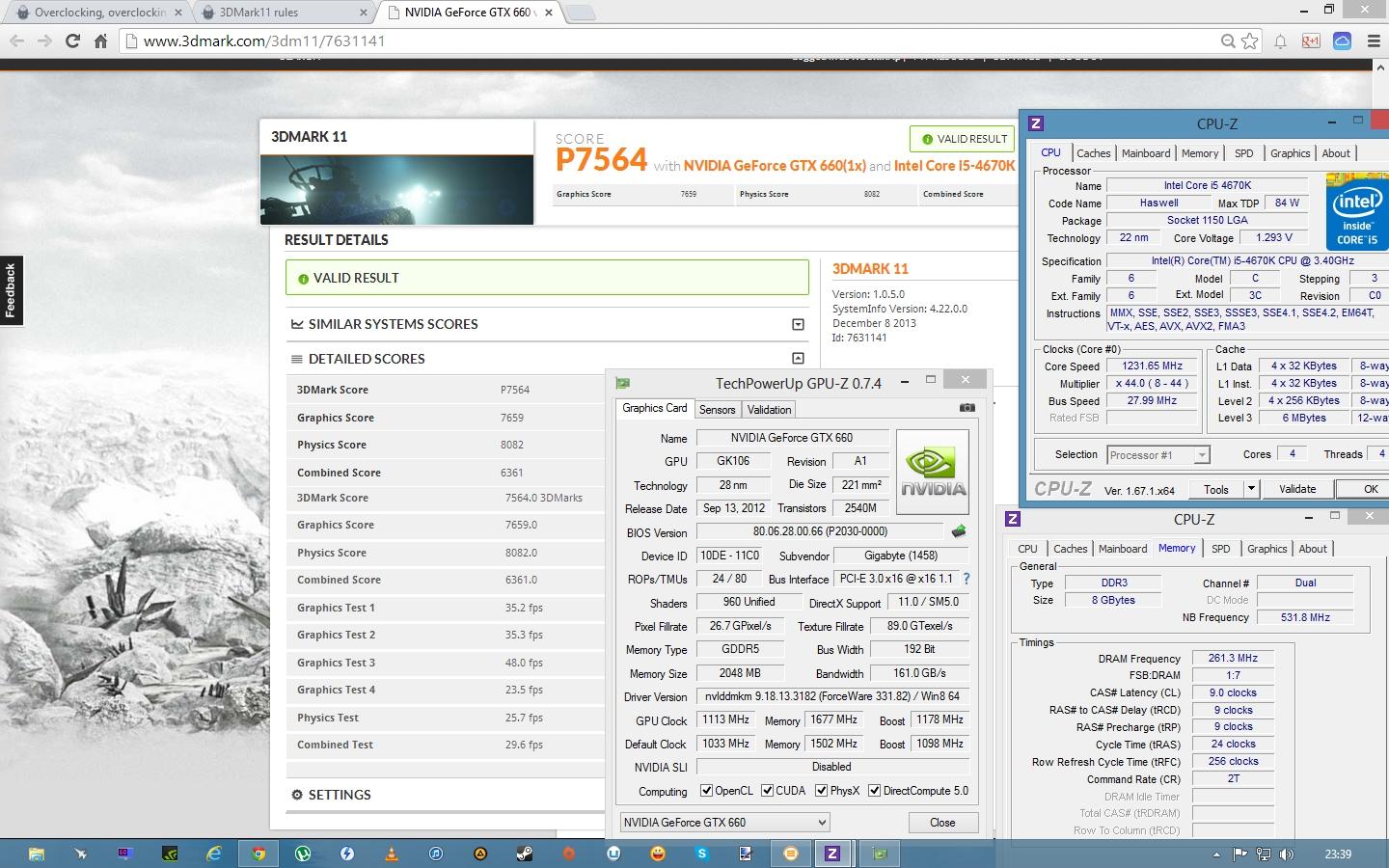
Task: Click the 3DMark 11 result thumbnail
Action: coord(396,189)
